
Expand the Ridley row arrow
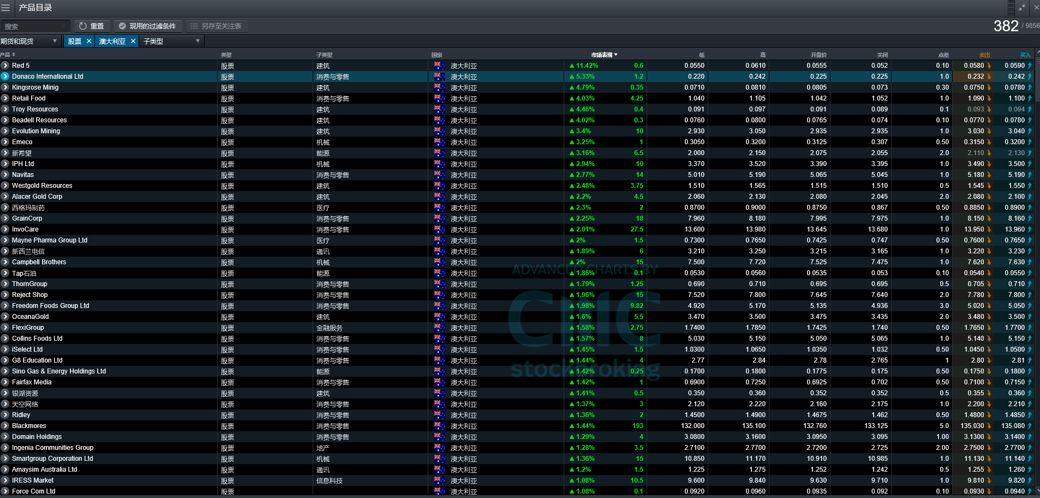click(x=5, y=415)
